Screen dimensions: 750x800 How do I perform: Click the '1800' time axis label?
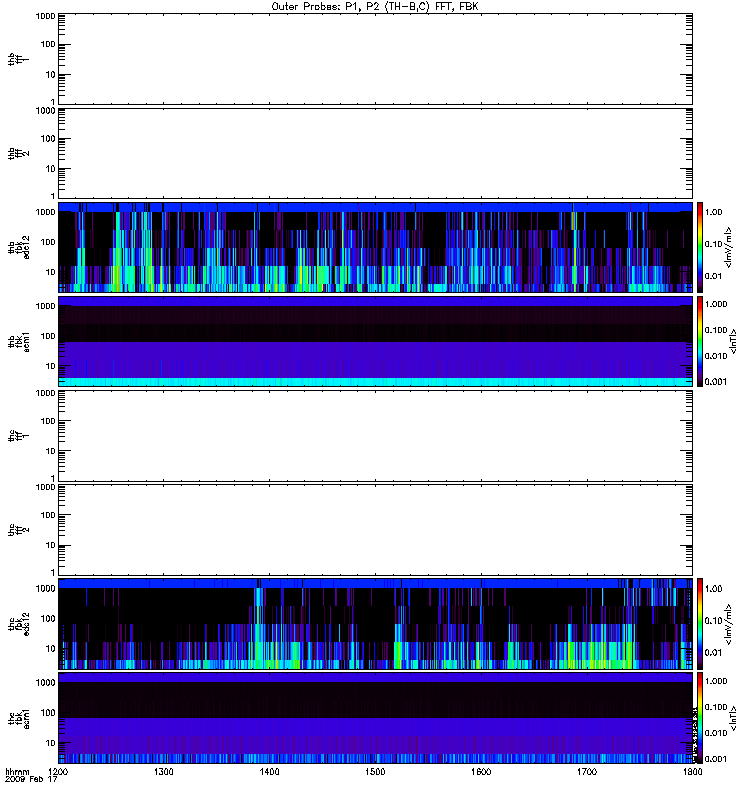coord(692,772)
